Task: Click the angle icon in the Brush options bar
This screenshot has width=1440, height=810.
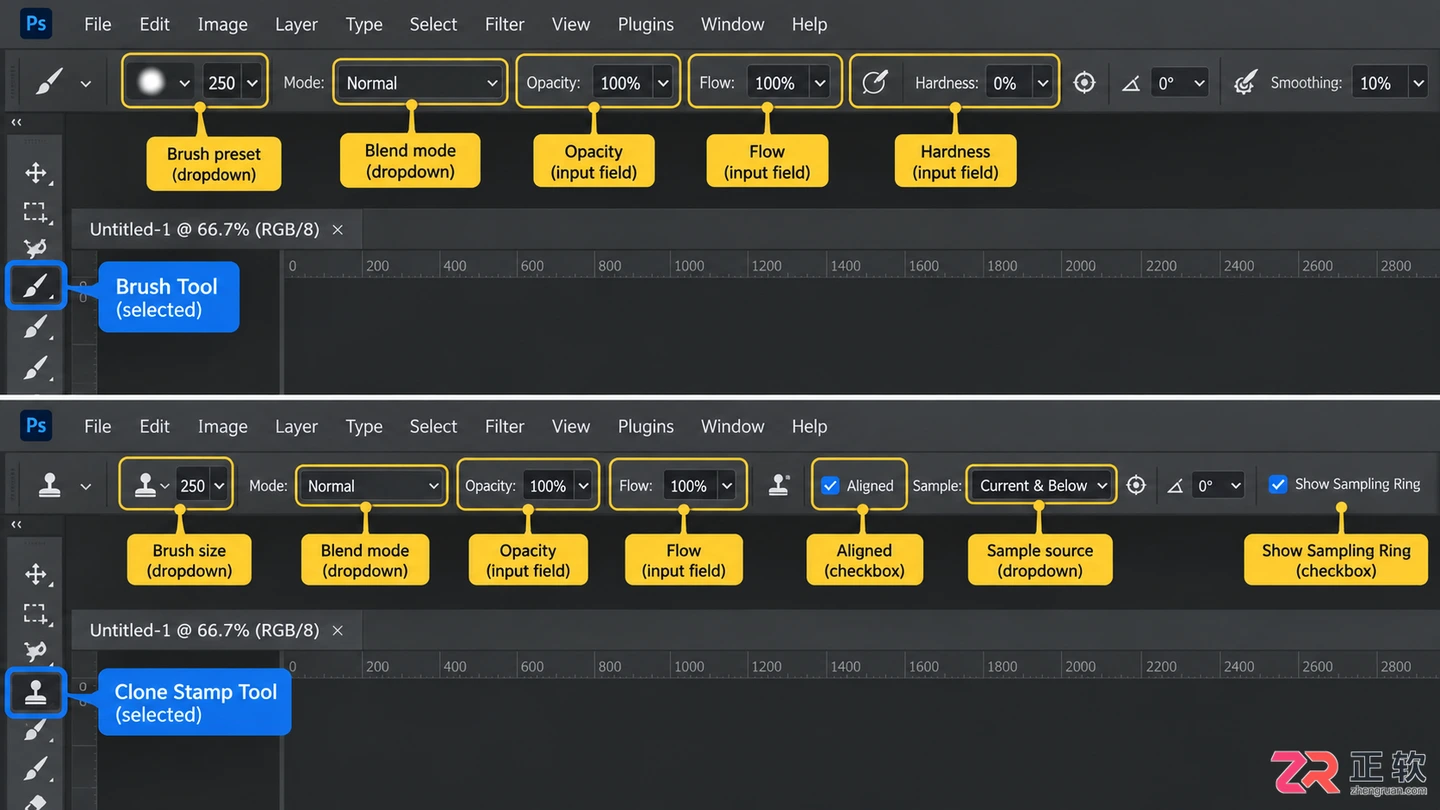Action: (x=1131, y=84)
